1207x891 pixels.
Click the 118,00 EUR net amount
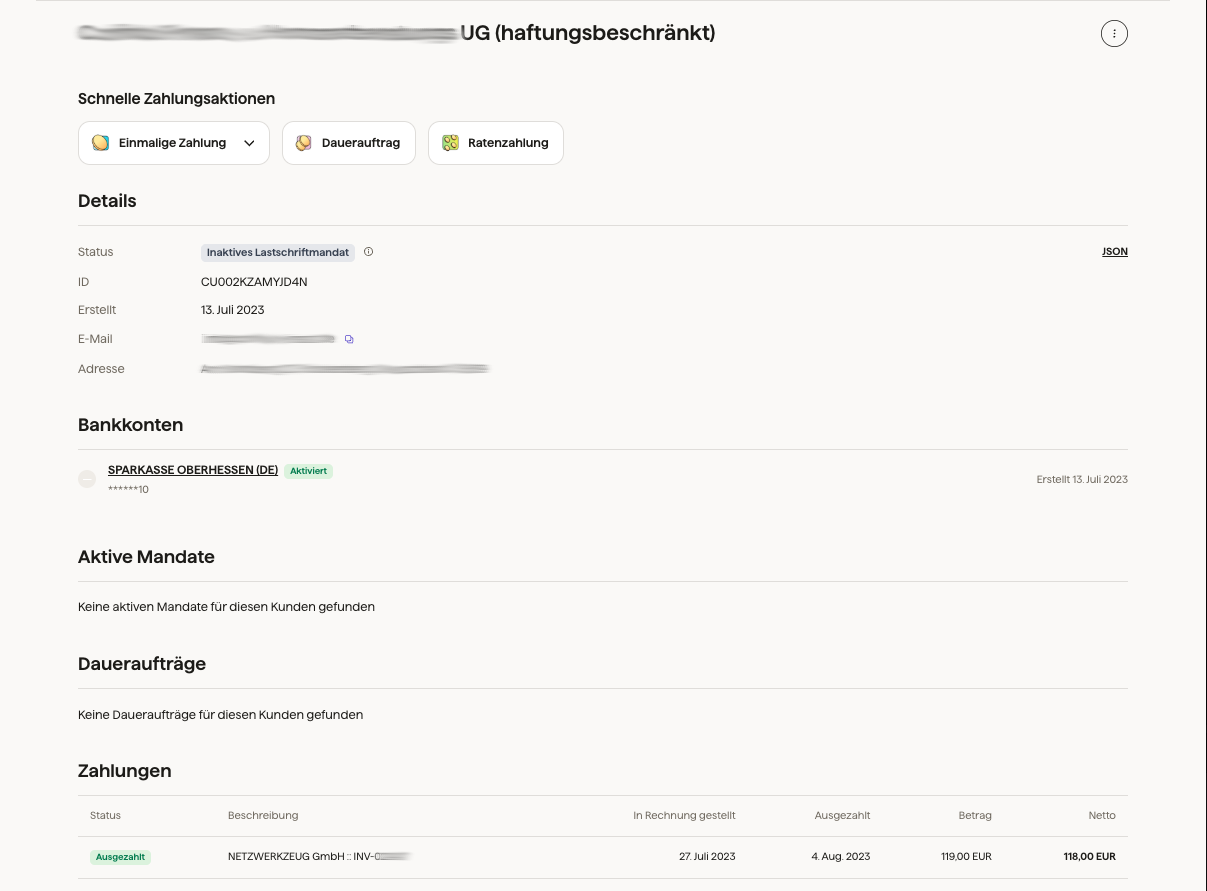(x=1090, y=857)
